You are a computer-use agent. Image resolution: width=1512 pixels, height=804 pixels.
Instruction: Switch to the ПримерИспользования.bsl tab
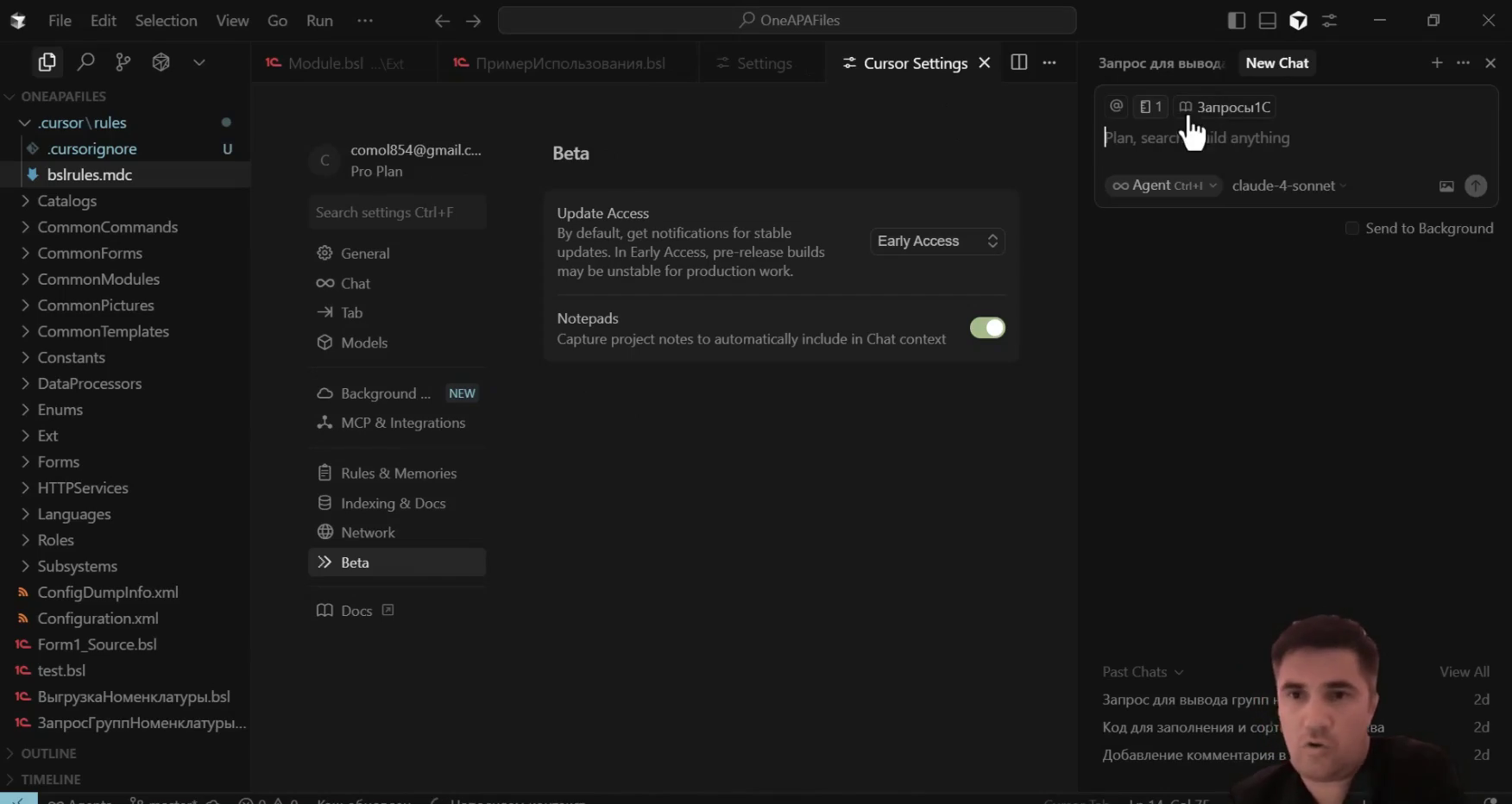[x=570, y=63]
